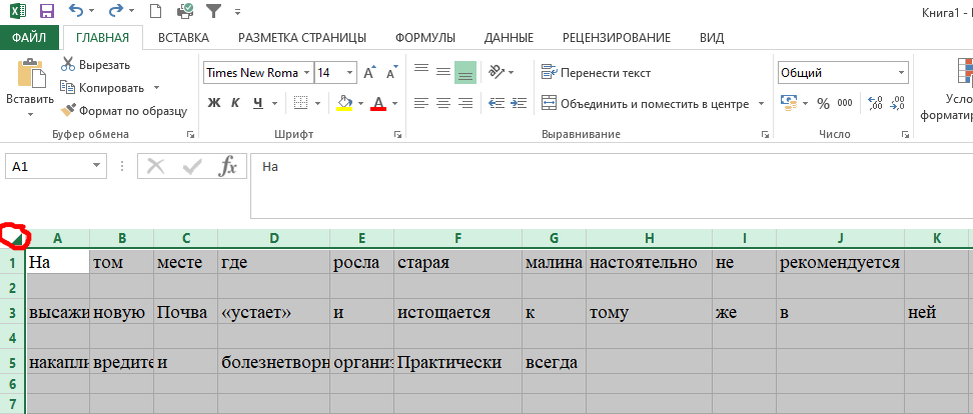
Task: Switch to ФОРМУЛЫ ribbon tab
Action: pos(426,38)
